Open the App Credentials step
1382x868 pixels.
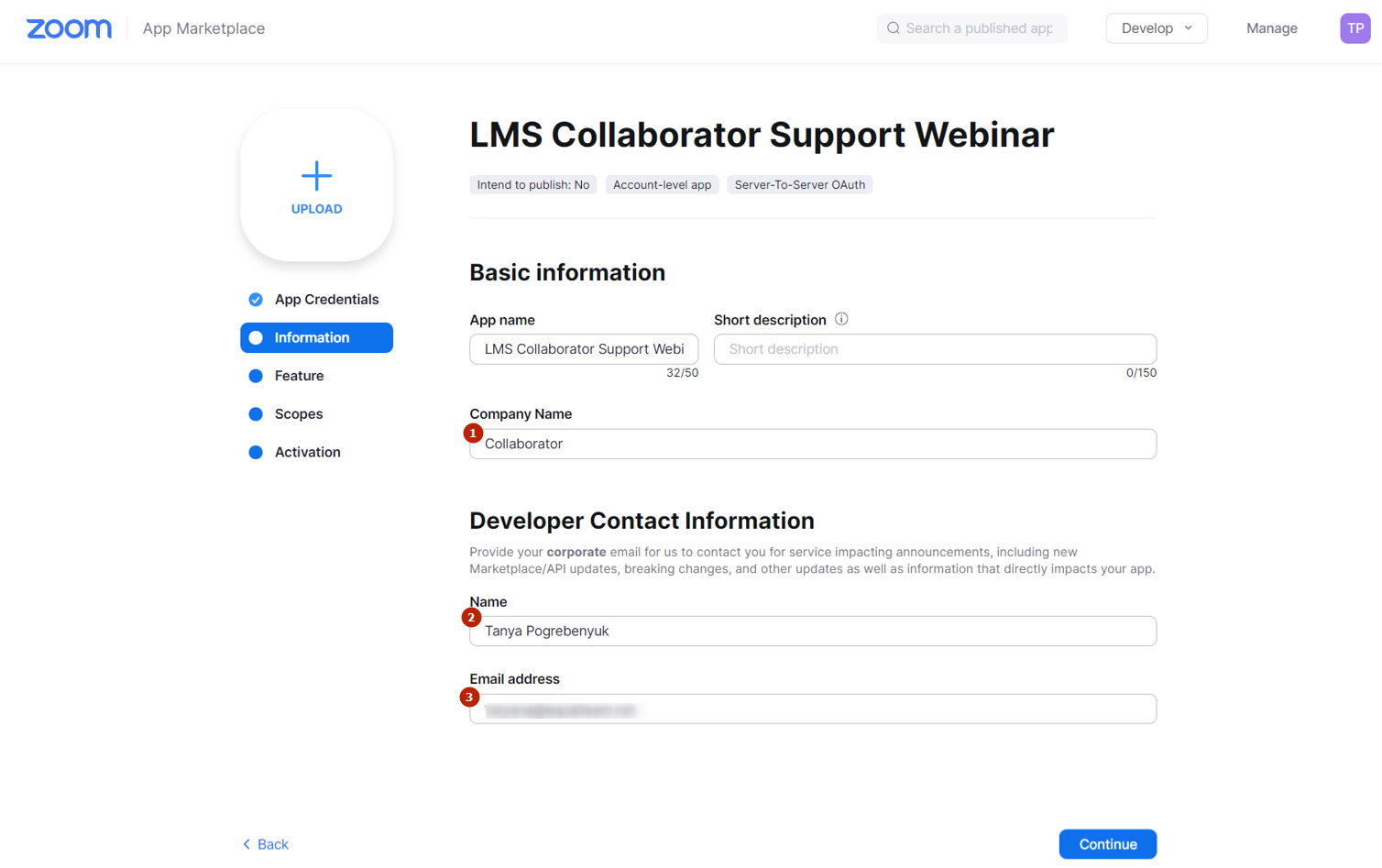[316, 300]
